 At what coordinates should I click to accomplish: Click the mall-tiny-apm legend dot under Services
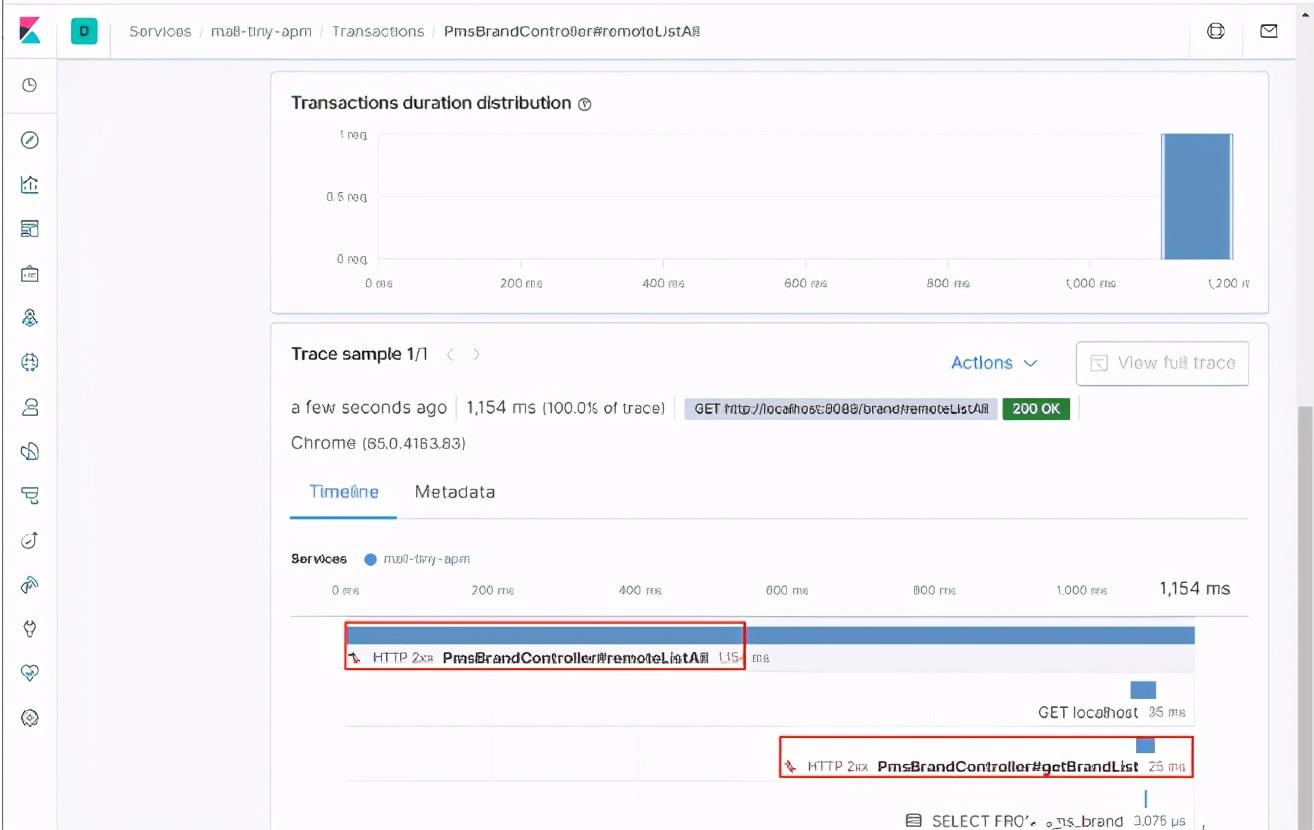click(x=370, y=560)
